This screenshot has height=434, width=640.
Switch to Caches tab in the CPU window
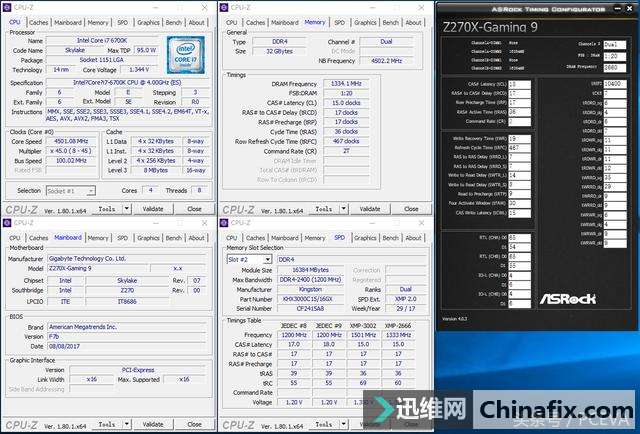(x=39, y=23)
